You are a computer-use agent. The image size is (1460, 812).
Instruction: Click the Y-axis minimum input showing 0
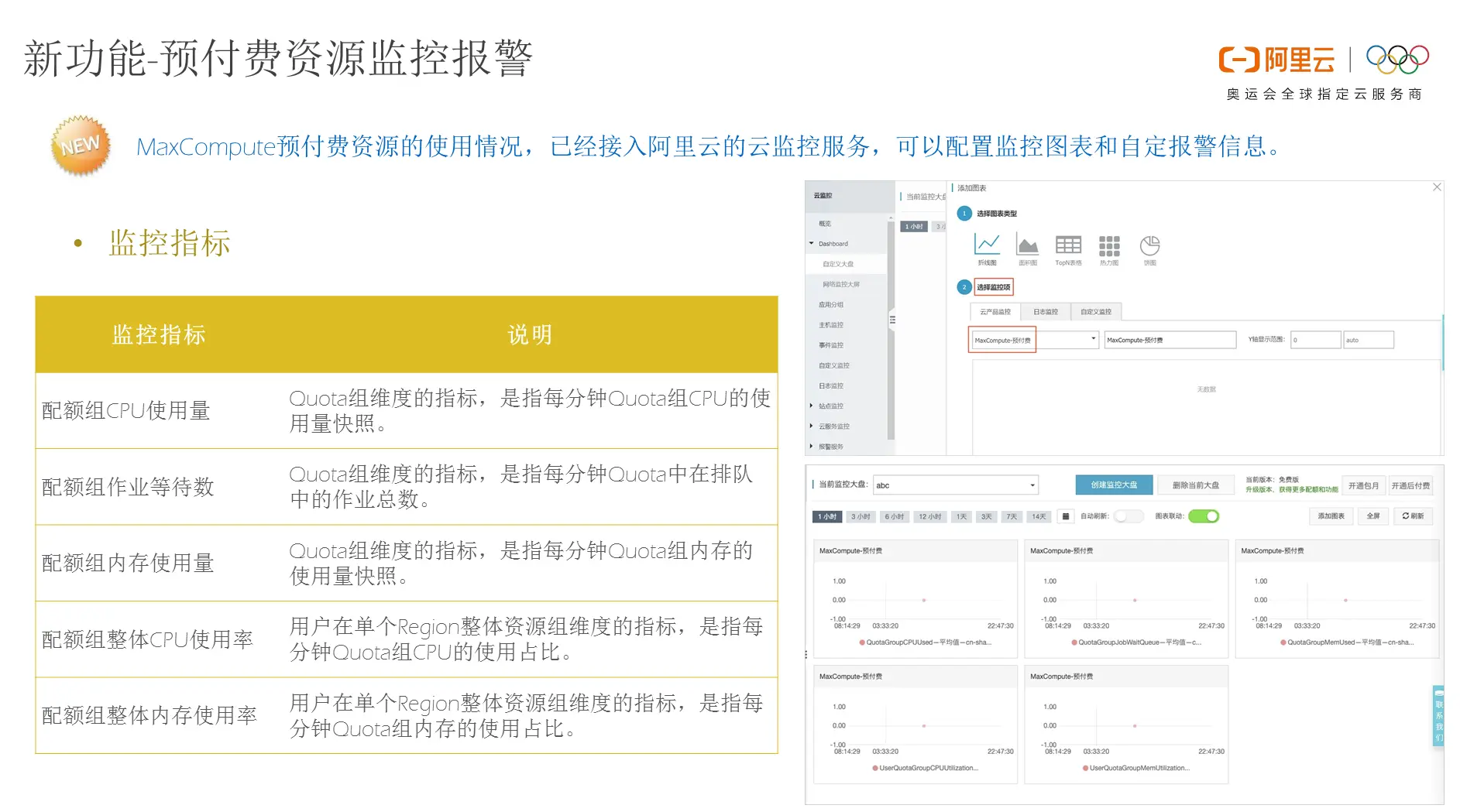1315,340
